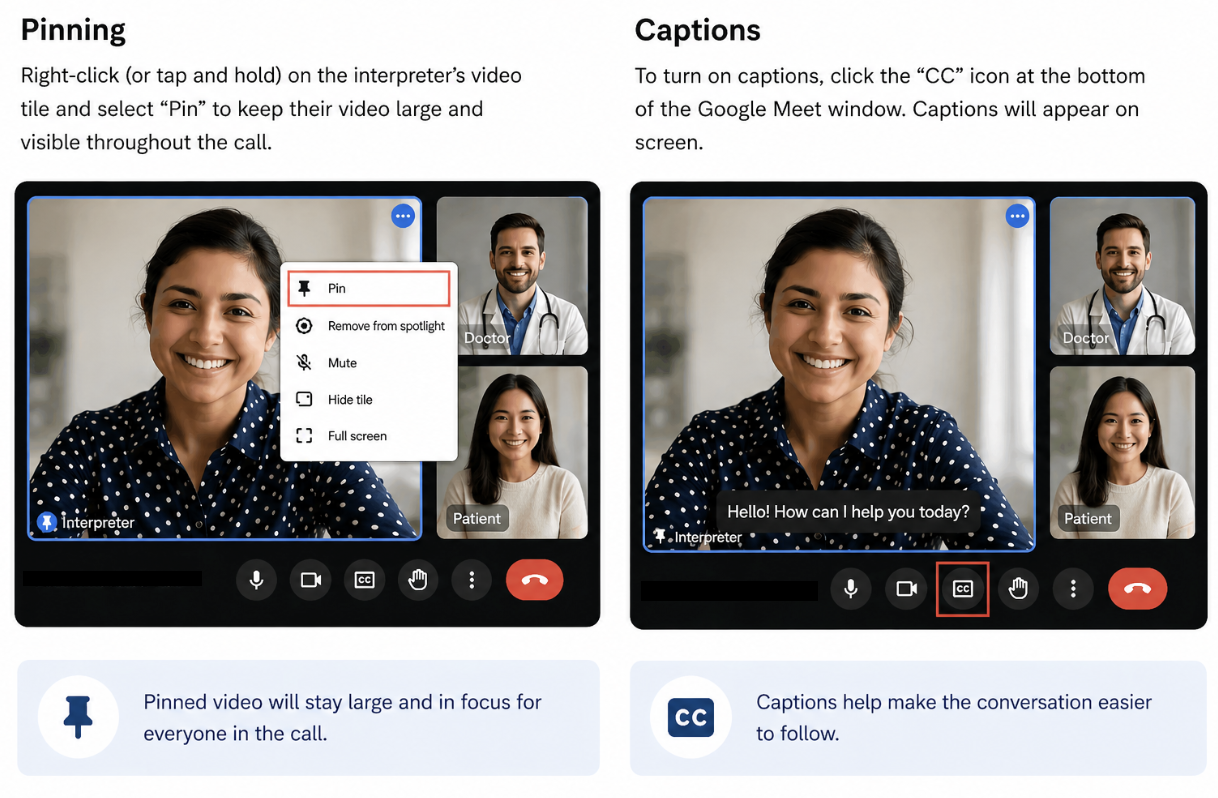This screenshot has height=798, width=1218.
Task: Raise hand in Pinning call toolbar
Action: tap(418, 580)
